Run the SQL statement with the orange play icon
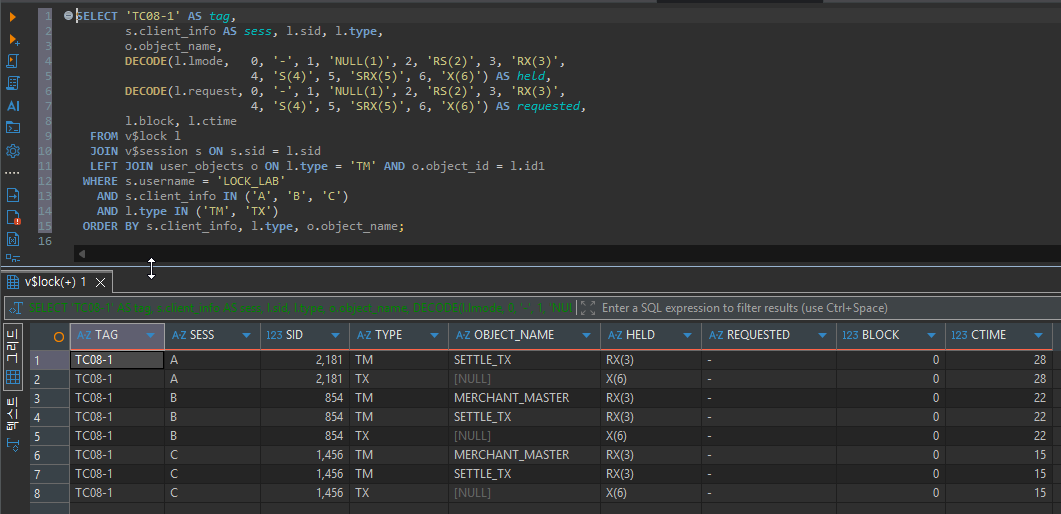 [12, 17]
